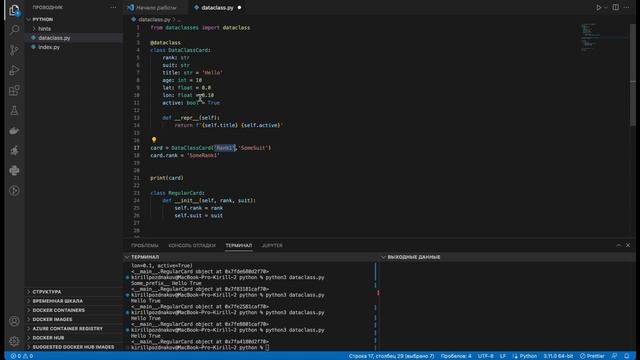
Task: Click dataclass.py in the breadcrumb
Action: pyautogui.click(x=154, y=19)
